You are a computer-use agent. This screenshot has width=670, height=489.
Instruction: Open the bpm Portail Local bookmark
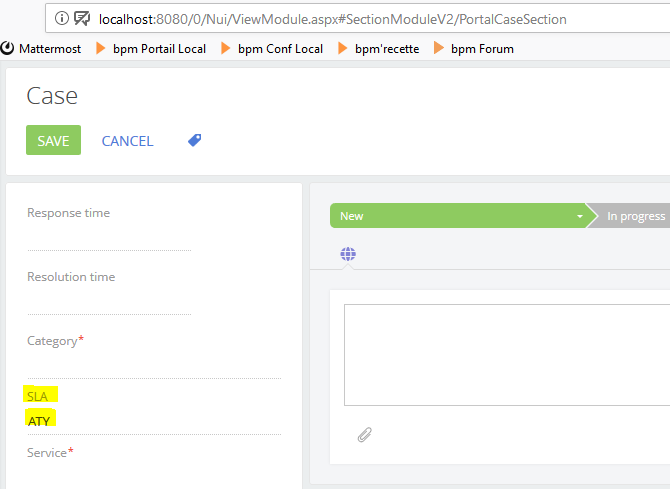(151, 48)
